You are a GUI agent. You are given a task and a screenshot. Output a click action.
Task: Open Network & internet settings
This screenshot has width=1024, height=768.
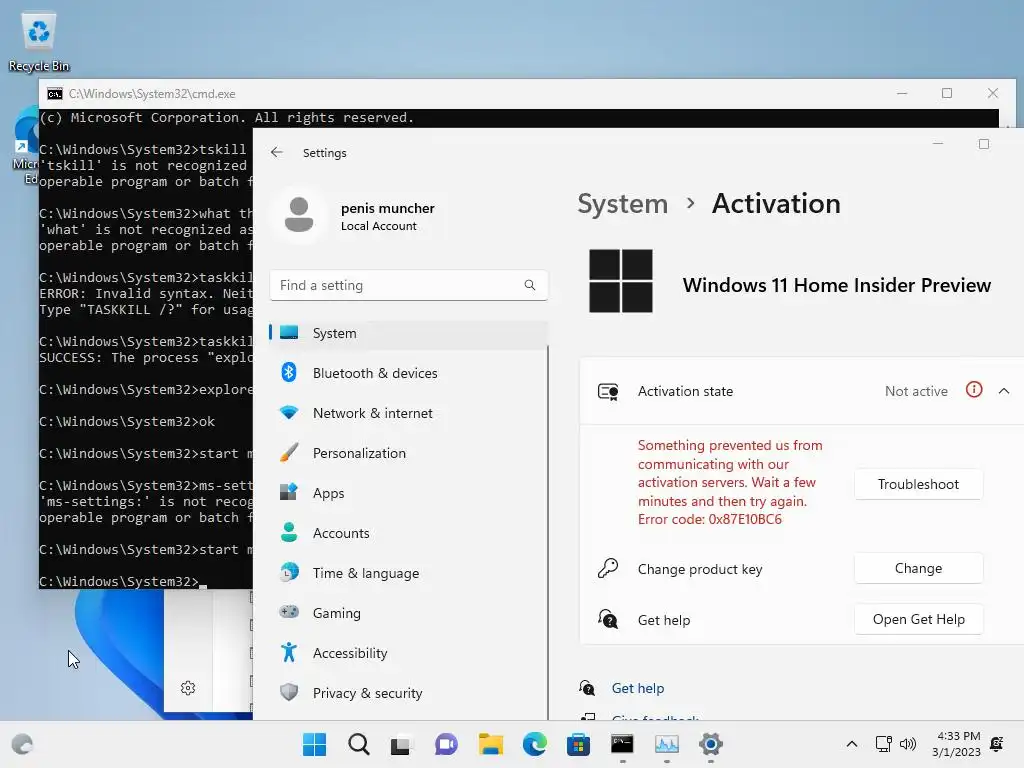[x=409, y=413]
